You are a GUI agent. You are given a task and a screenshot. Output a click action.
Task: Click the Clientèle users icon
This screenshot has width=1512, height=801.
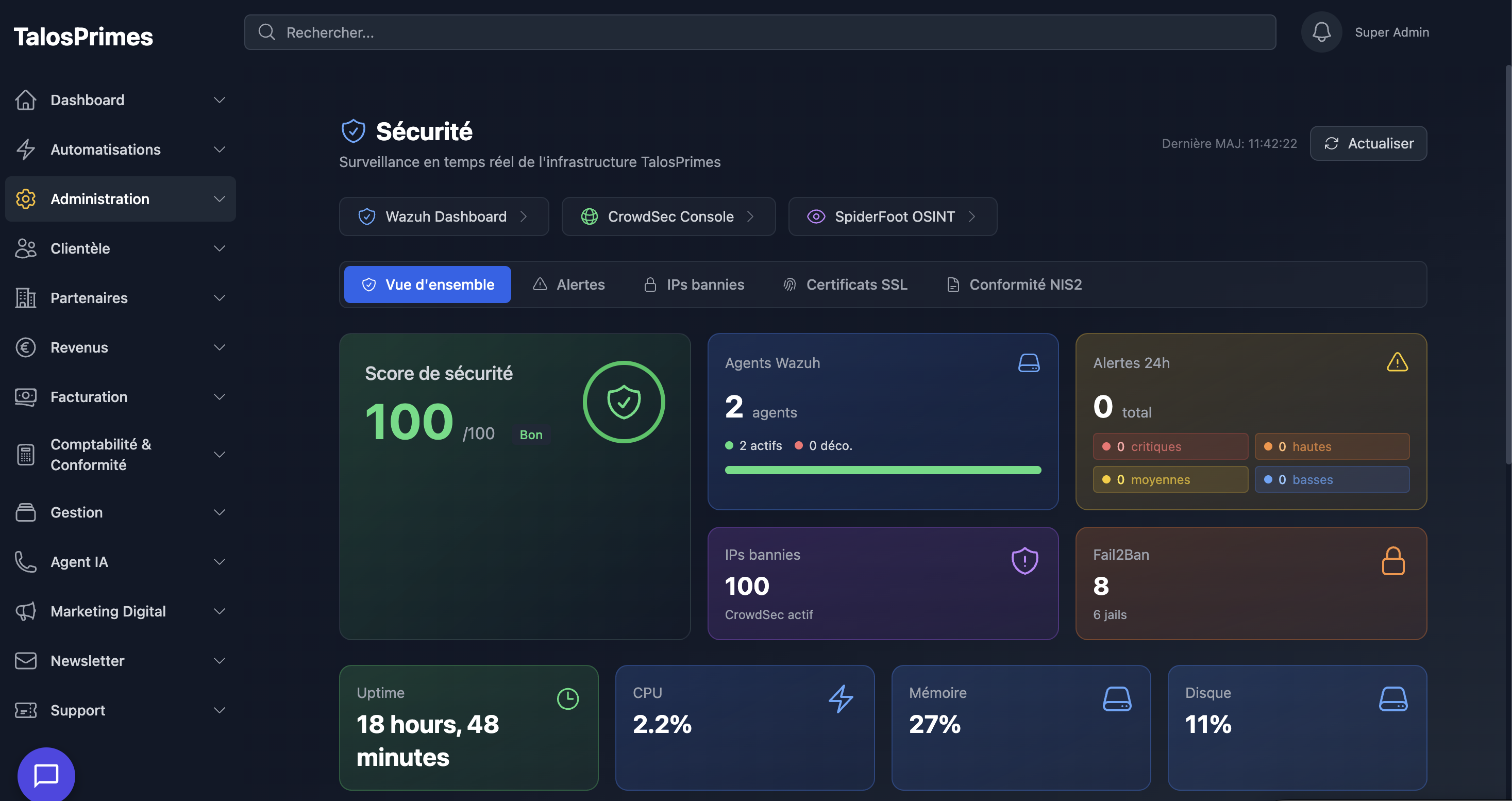[x=25, y=248]
